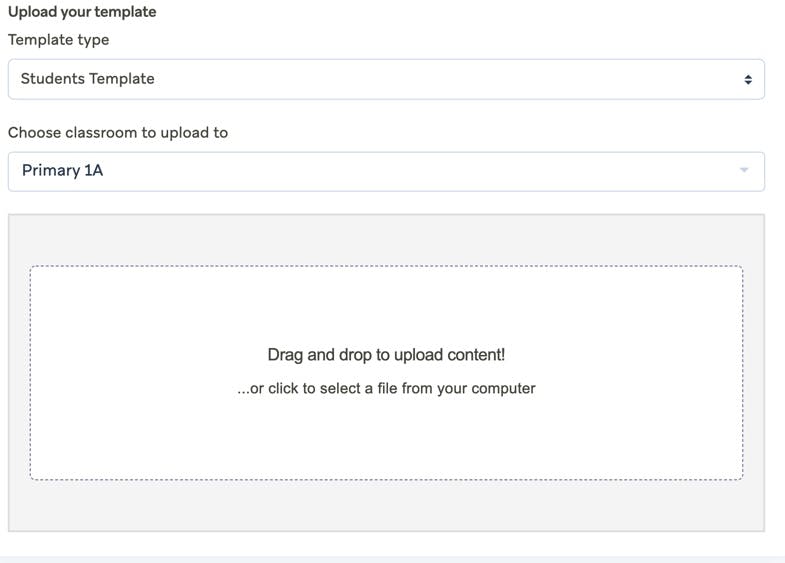This screenshot has height=563, width=785.
Task: Select the "Students Template" value text
Action: (88, 79)
